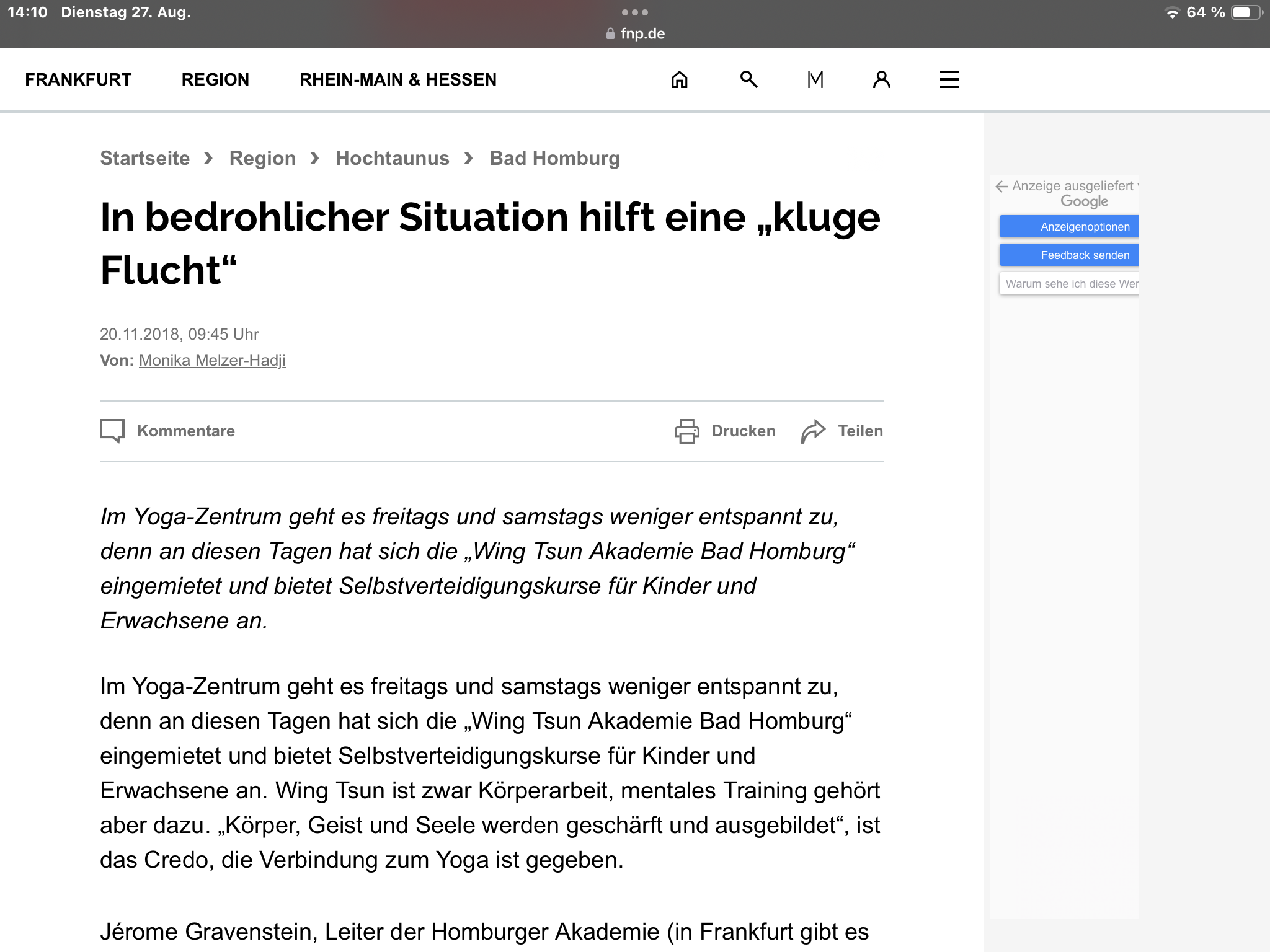Open the FRANKFURT navigation section
1270x952 pixels.
pos(78,79)
